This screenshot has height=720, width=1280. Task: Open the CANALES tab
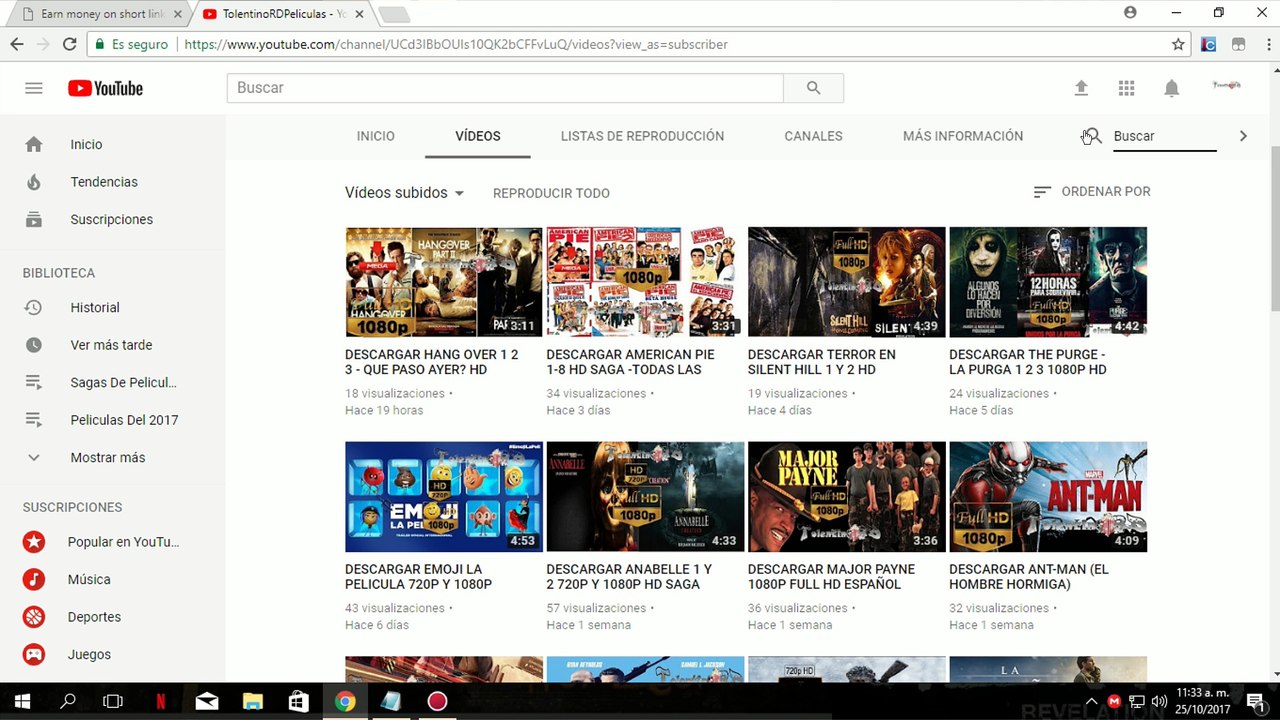click(x=813, y=136)
